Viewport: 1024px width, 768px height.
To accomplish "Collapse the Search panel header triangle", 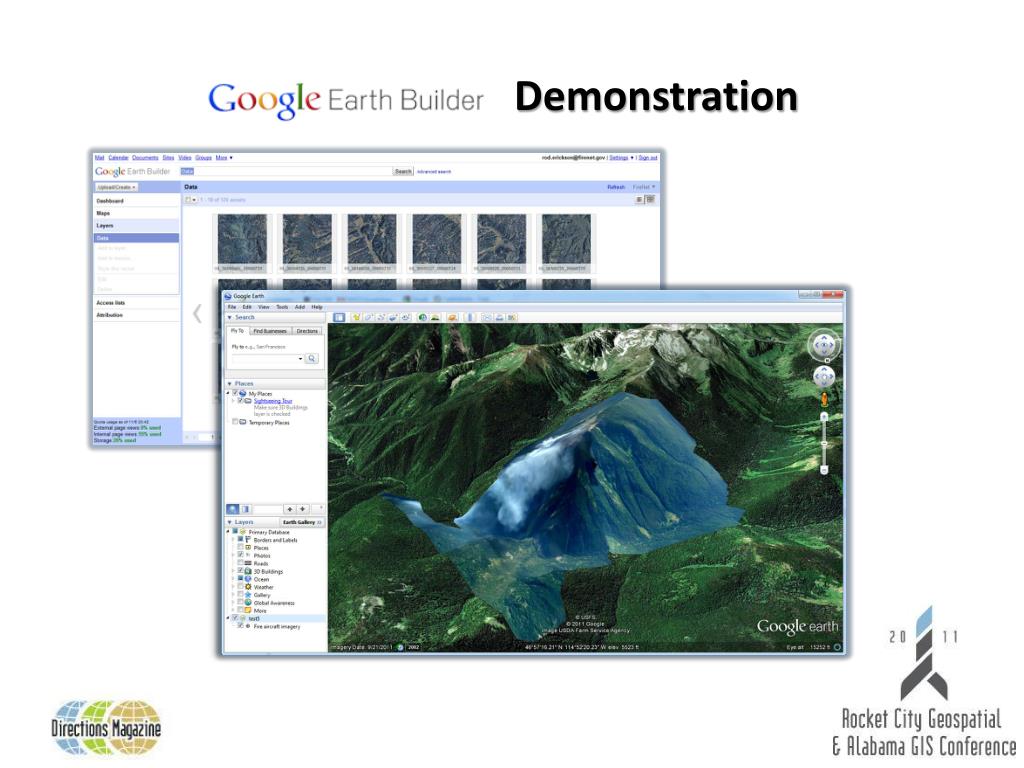I will click(229, 317).
